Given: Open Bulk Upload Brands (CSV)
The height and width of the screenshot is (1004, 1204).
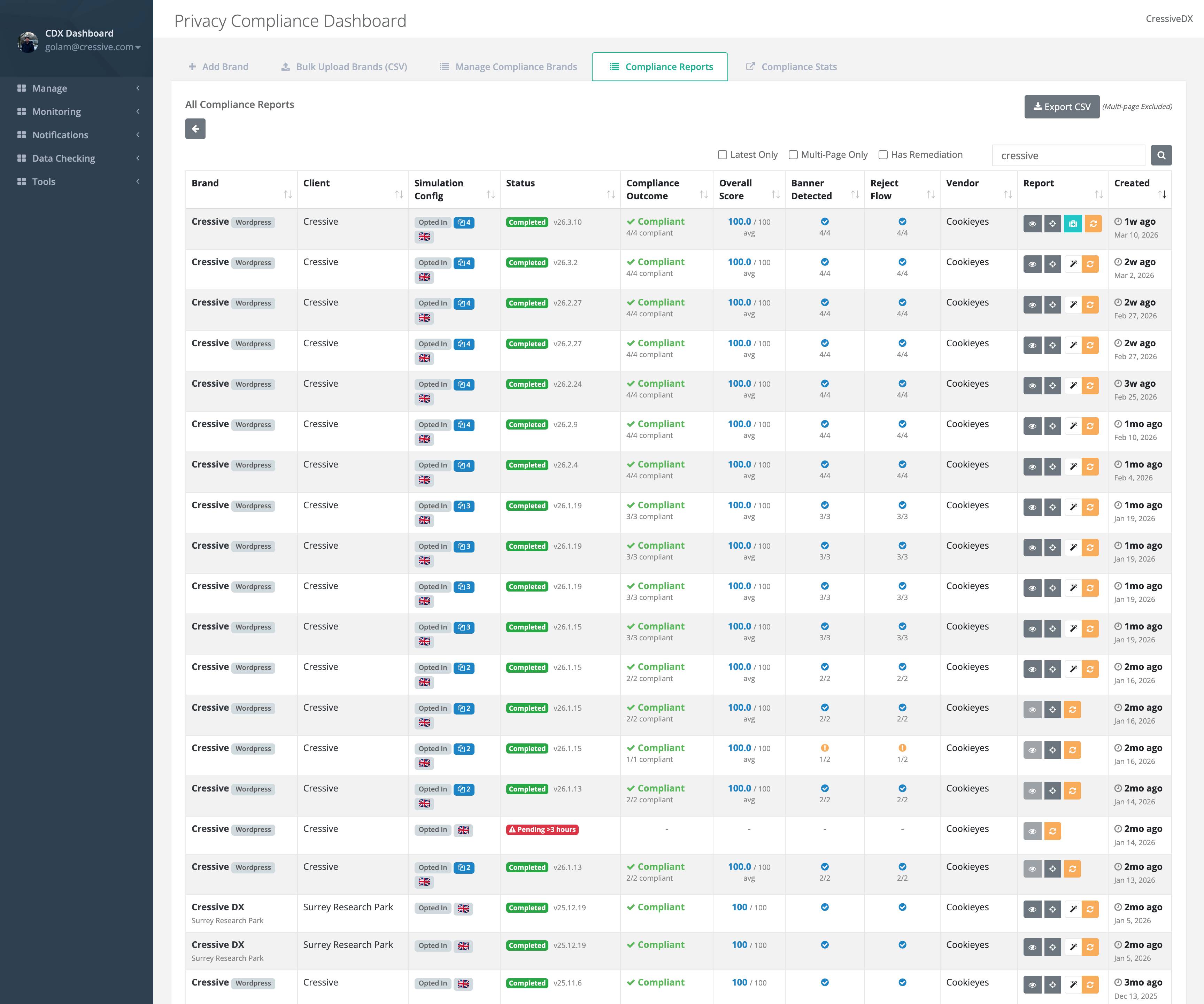Looking at the screenshot, I should (x=344, y=67).
